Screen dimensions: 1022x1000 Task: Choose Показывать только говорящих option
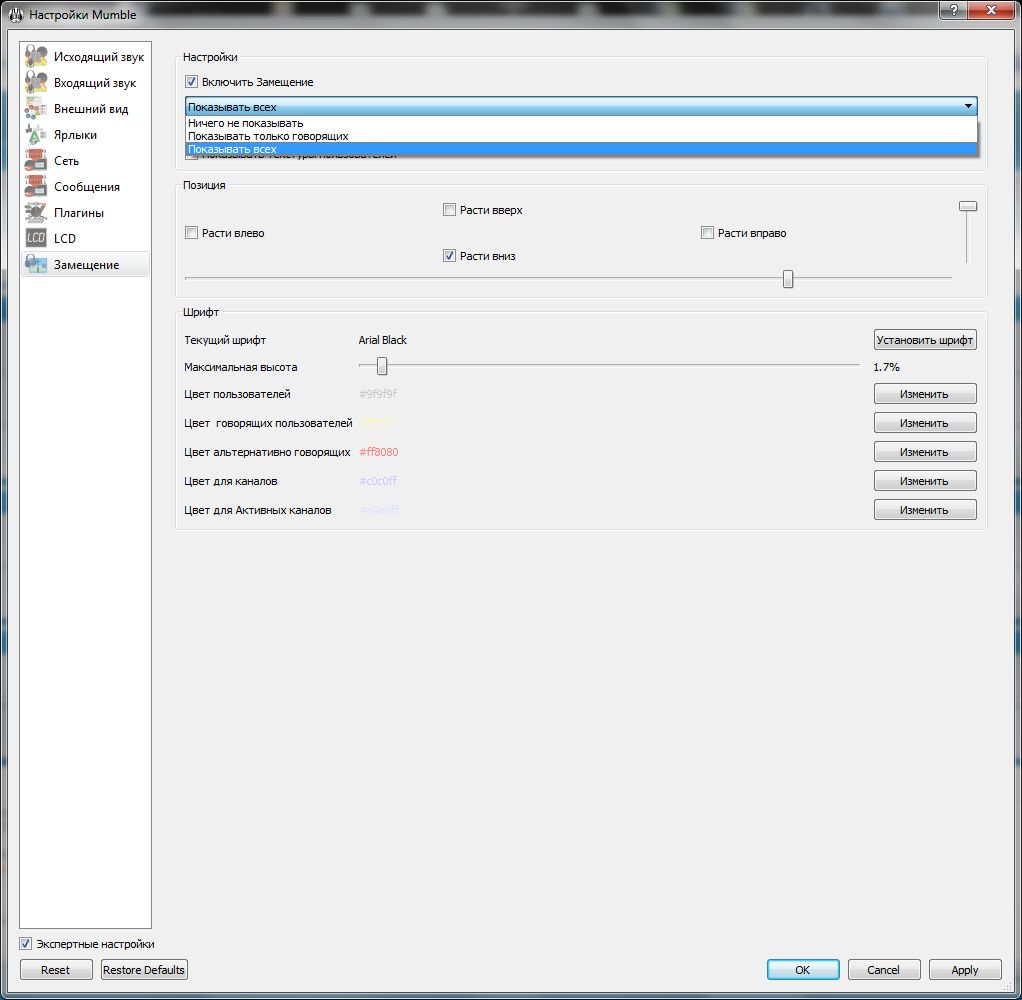point(268,136)
